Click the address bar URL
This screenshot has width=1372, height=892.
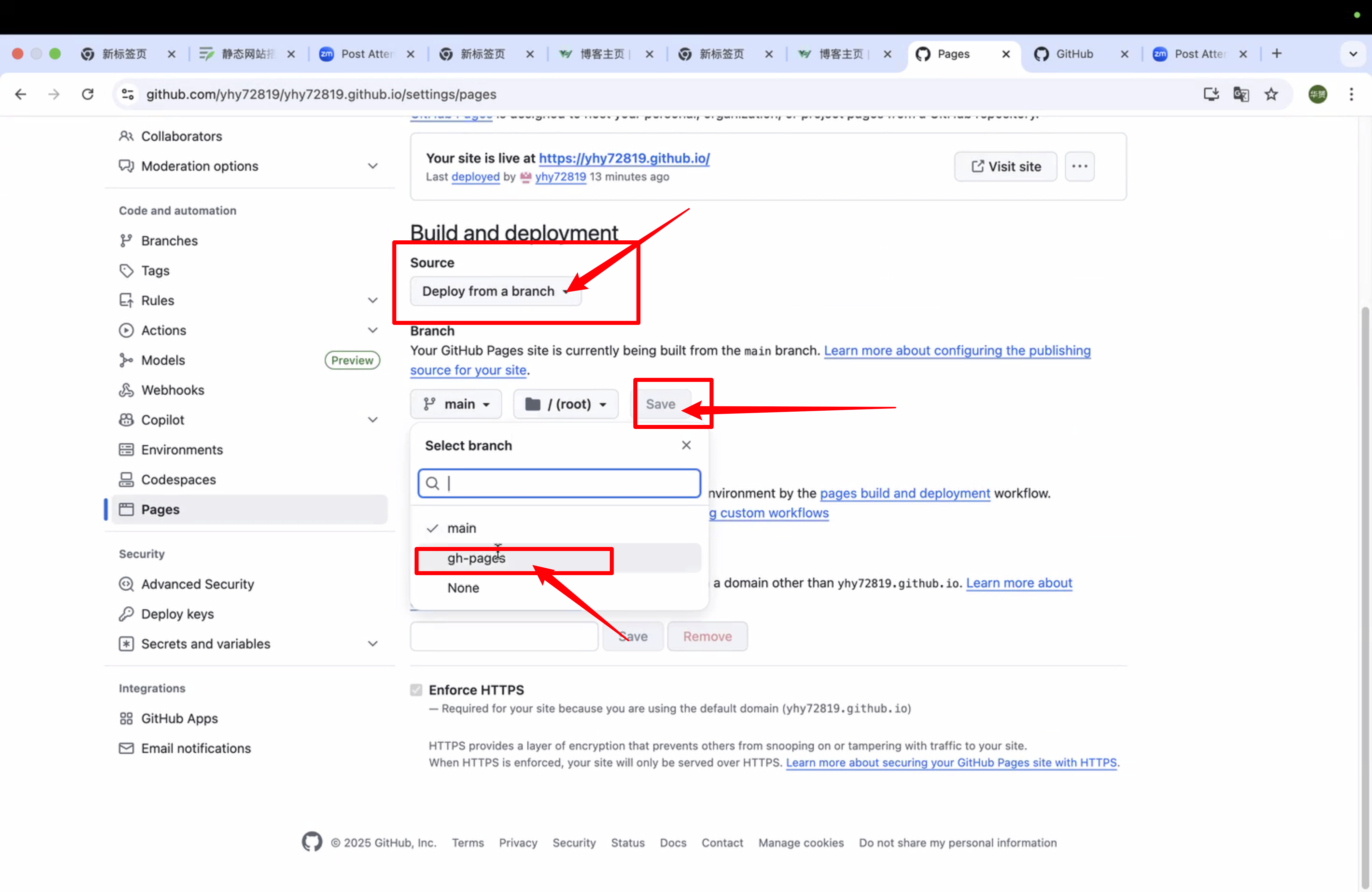tap(321, 94)
